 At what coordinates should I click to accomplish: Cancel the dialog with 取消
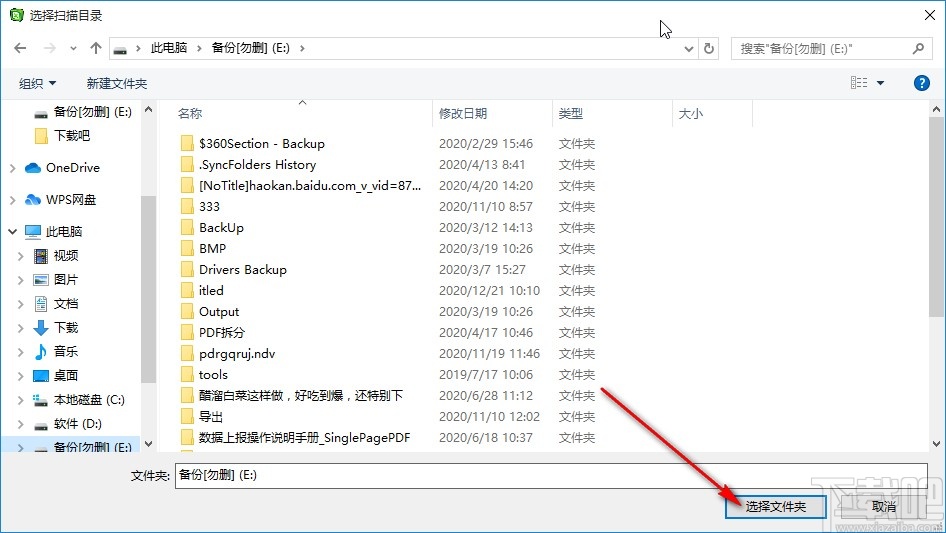tap(884, 506)
